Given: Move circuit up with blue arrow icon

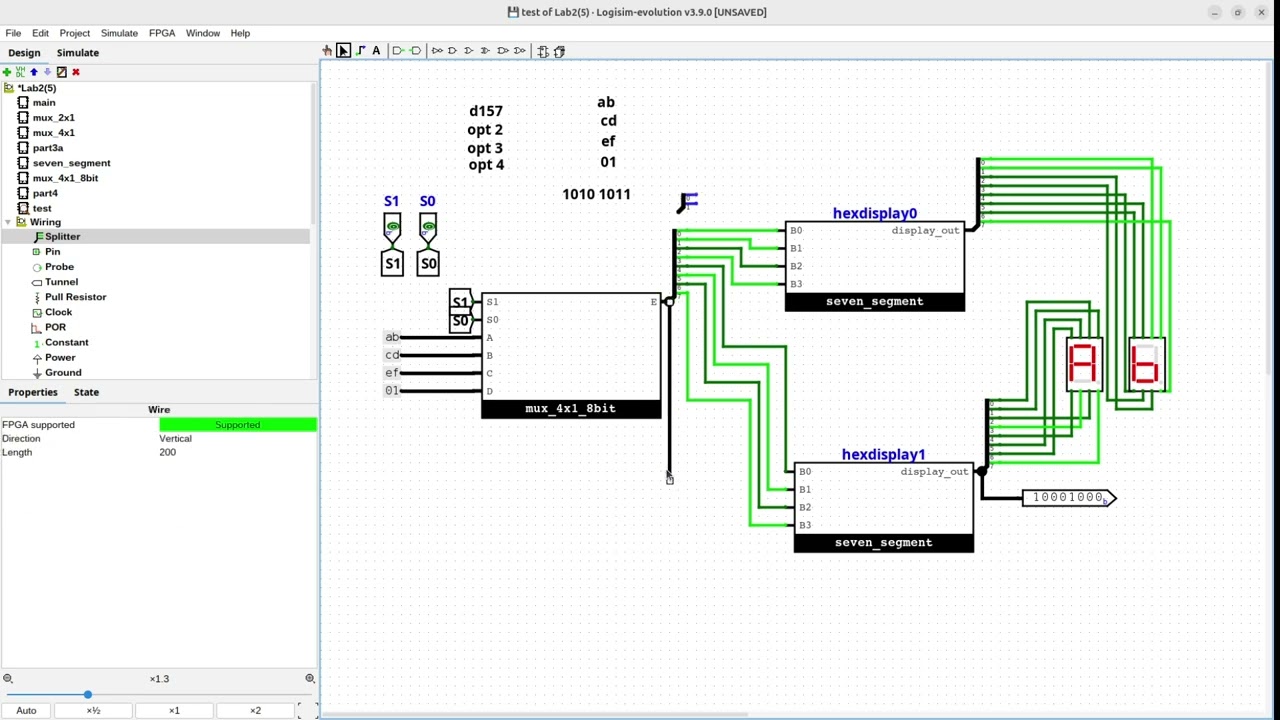Looking at the screenshot, I should (33, 72).
